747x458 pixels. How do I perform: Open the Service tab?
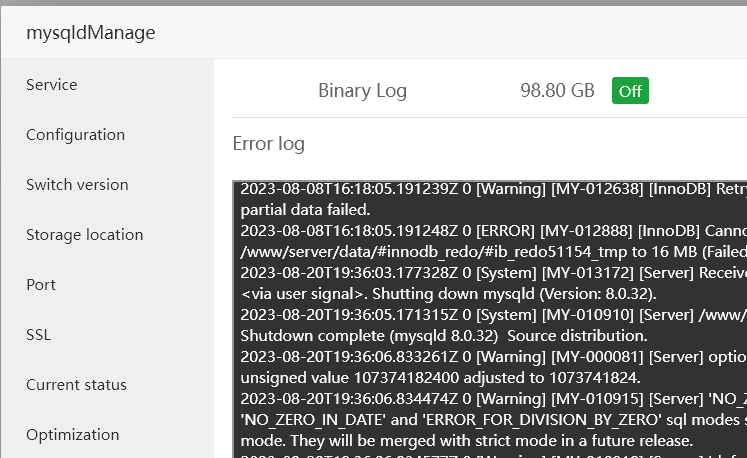pyautogui.click(x=52, y=85)
